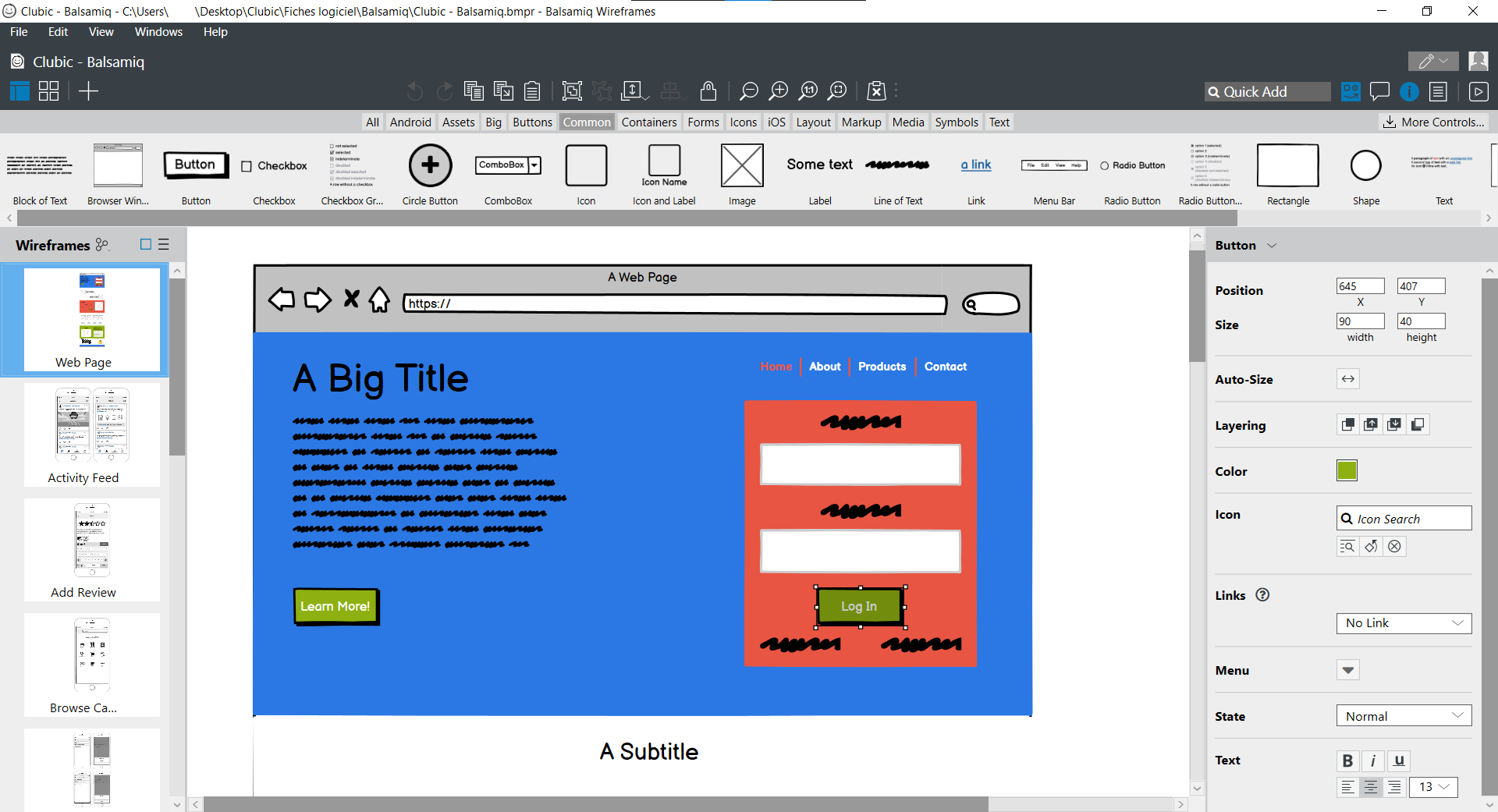
Task: Delete selection with the clipboard X icon
Action: (877, 91)
